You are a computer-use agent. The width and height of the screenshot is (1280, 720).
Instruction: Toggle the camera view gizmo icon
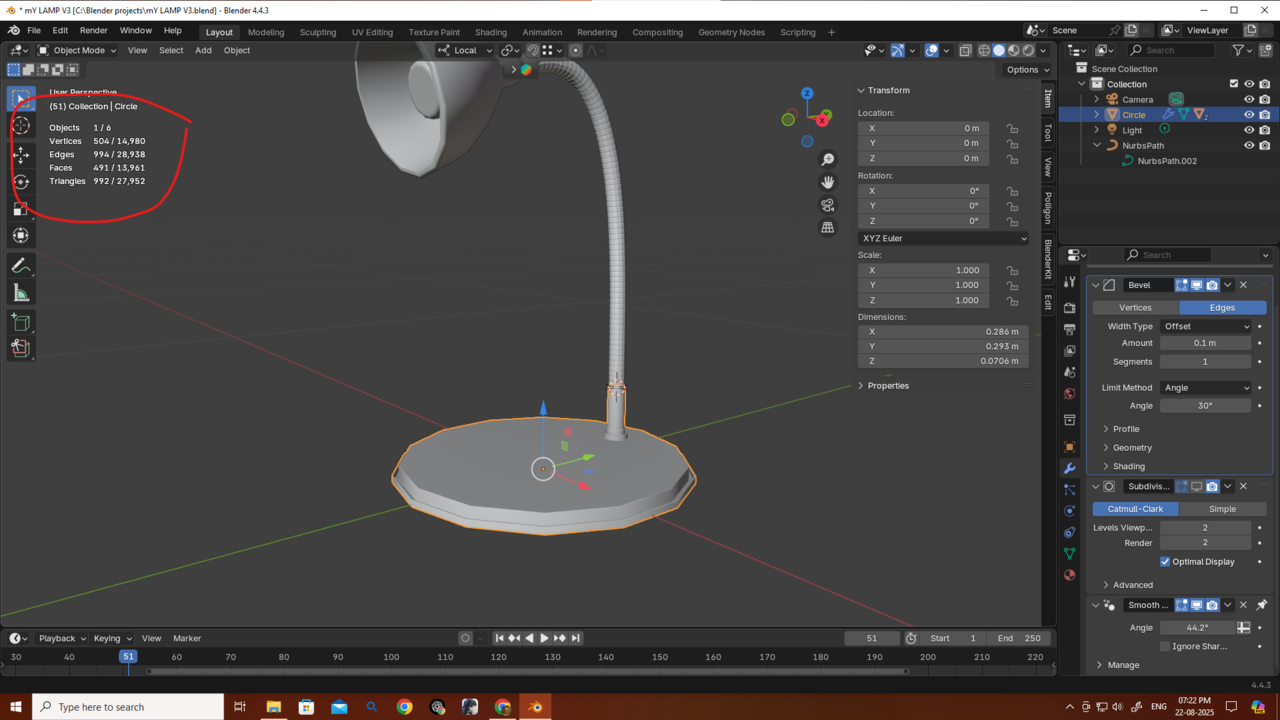click(827, 205)
